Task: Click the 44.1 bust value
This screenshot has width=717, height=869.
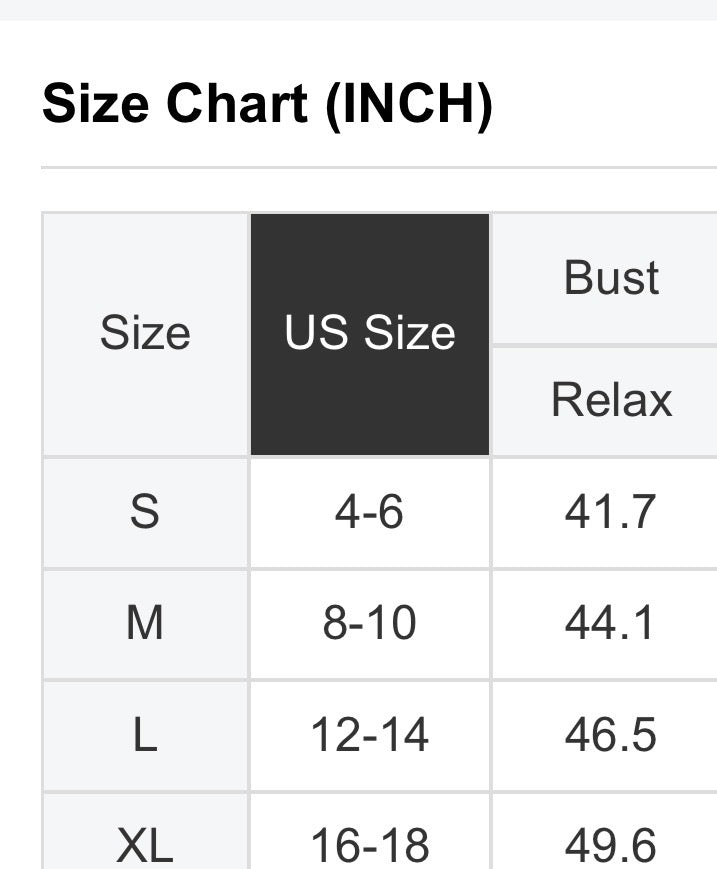Action: [610, 624]
